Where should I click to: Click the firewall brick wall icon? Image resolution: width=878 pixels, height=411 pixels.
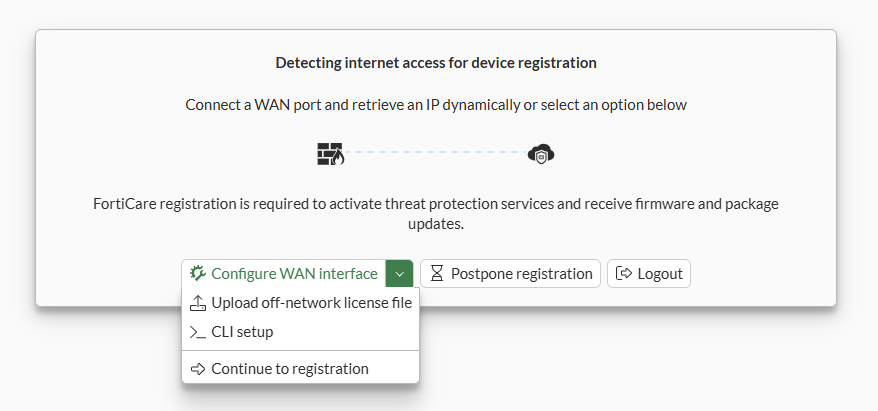(x=330, y=154)
